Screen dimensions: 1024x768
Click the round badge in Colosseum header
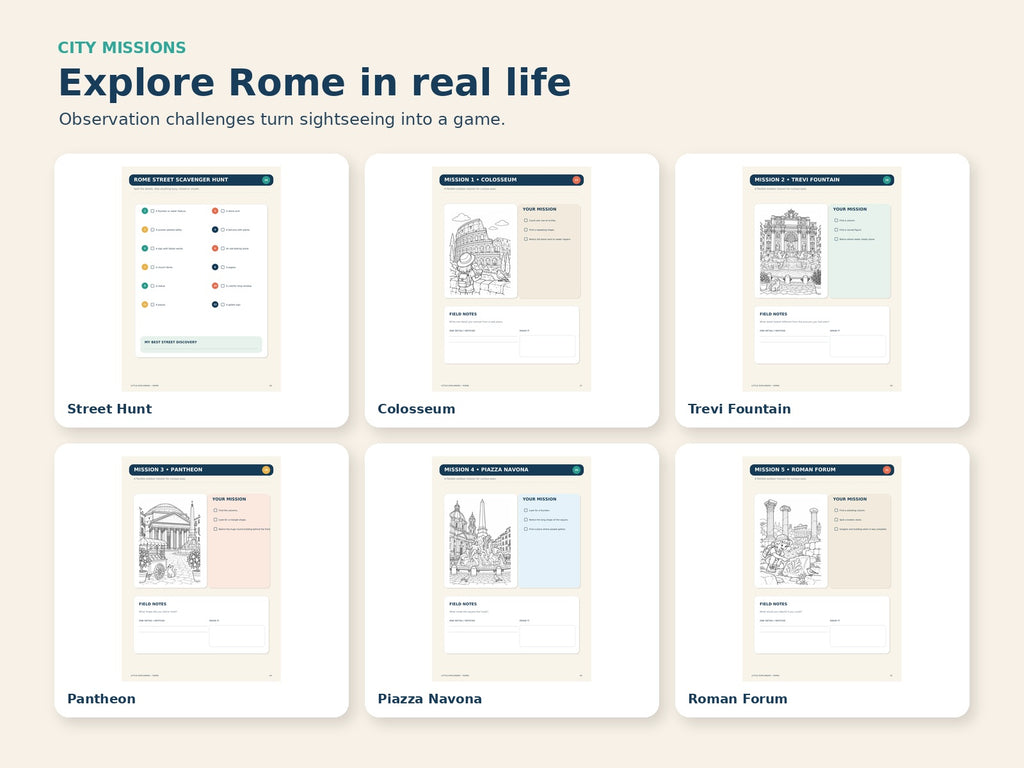(x=577, y=180)
